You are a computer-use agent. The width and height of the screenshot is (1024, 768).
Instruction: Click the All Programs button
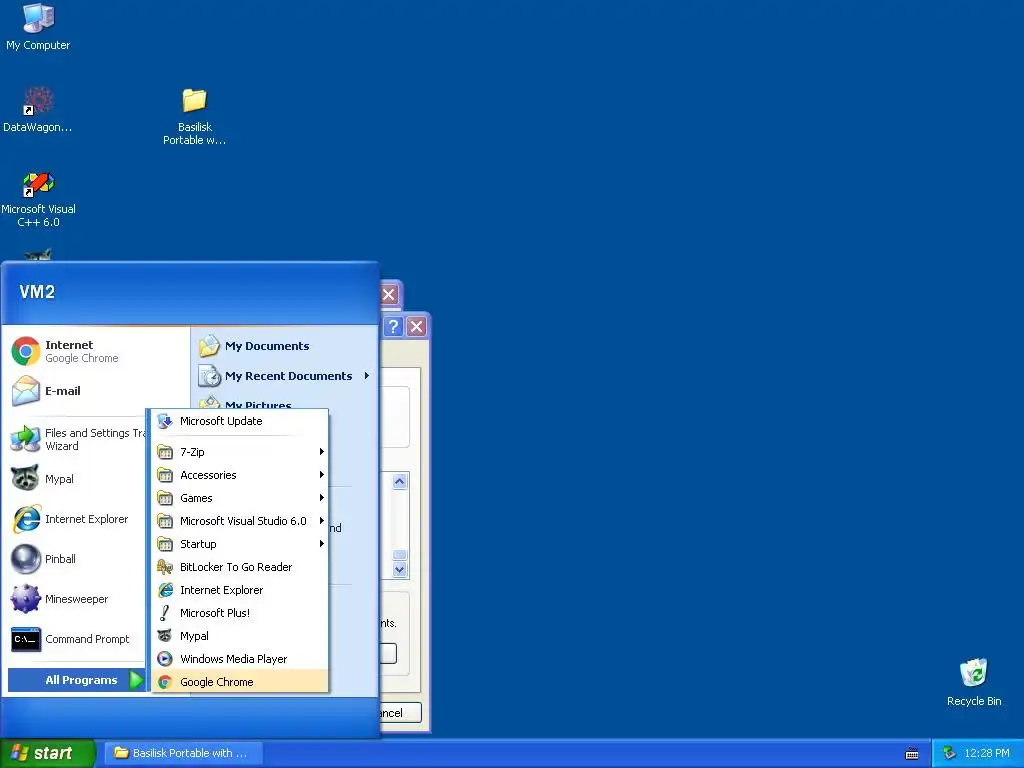(76, 680)
